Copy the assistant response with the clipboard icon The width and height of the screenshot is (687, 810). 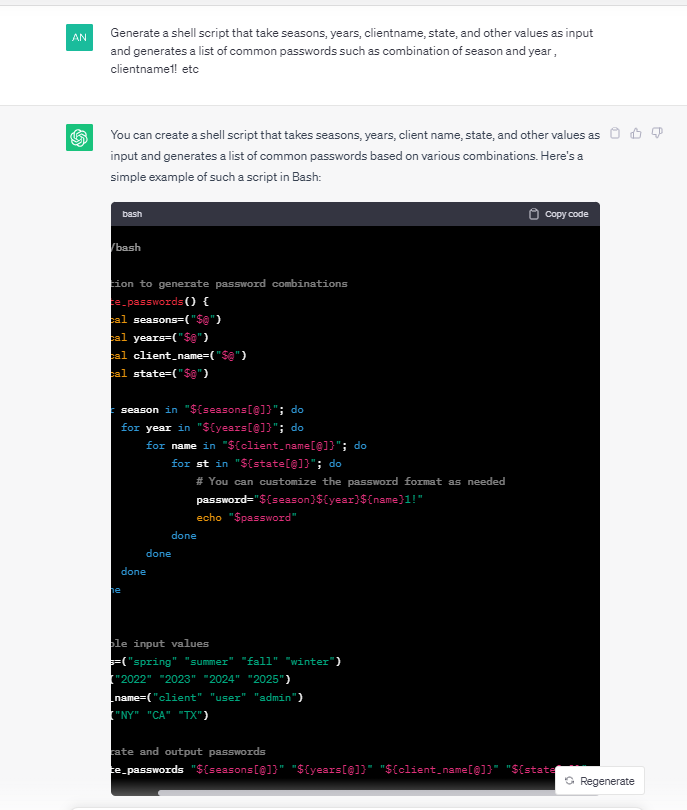click(615, 133)
